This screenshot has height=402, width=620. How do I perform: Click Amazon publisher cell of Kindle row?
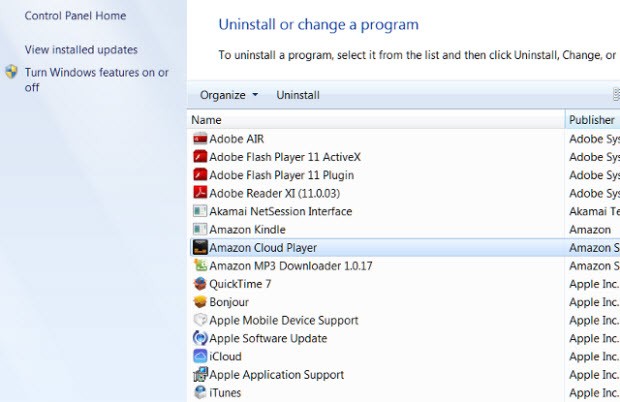[x=590, y=230]
